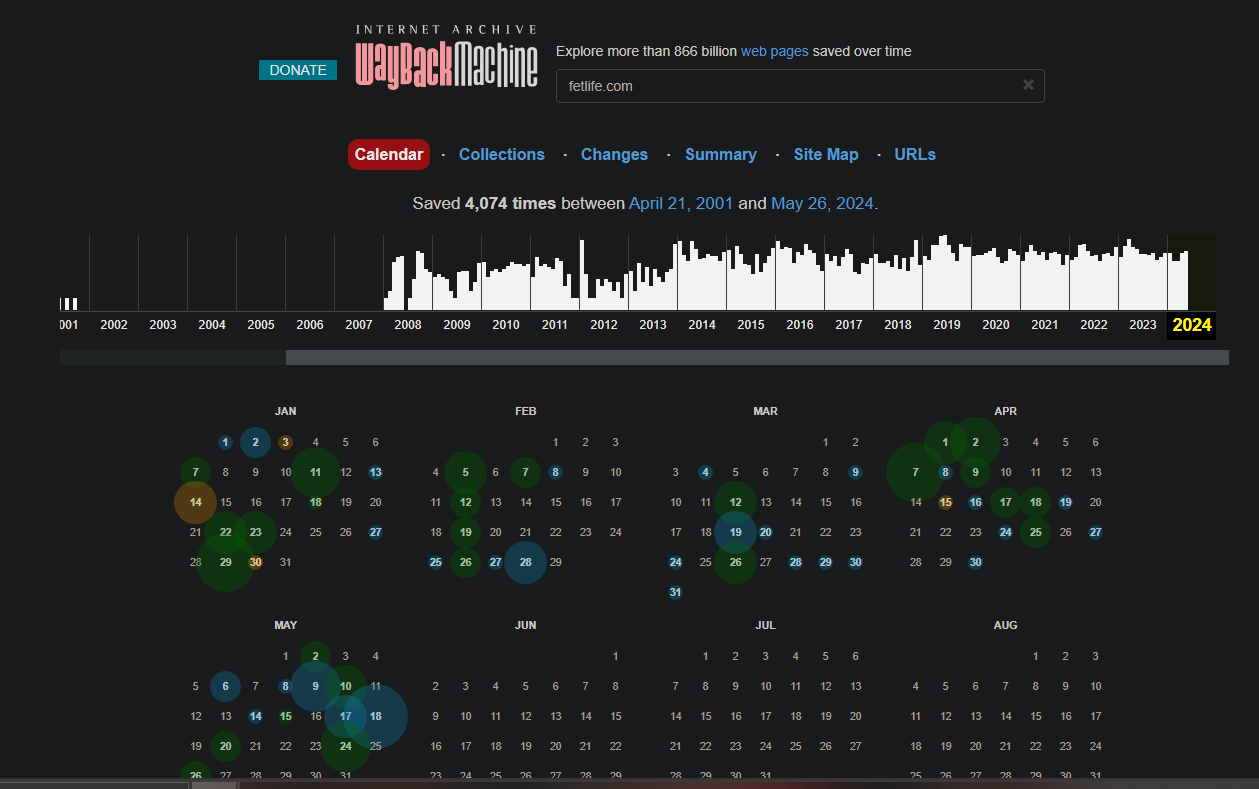Open January 29 capture bubble

point(226,562)
